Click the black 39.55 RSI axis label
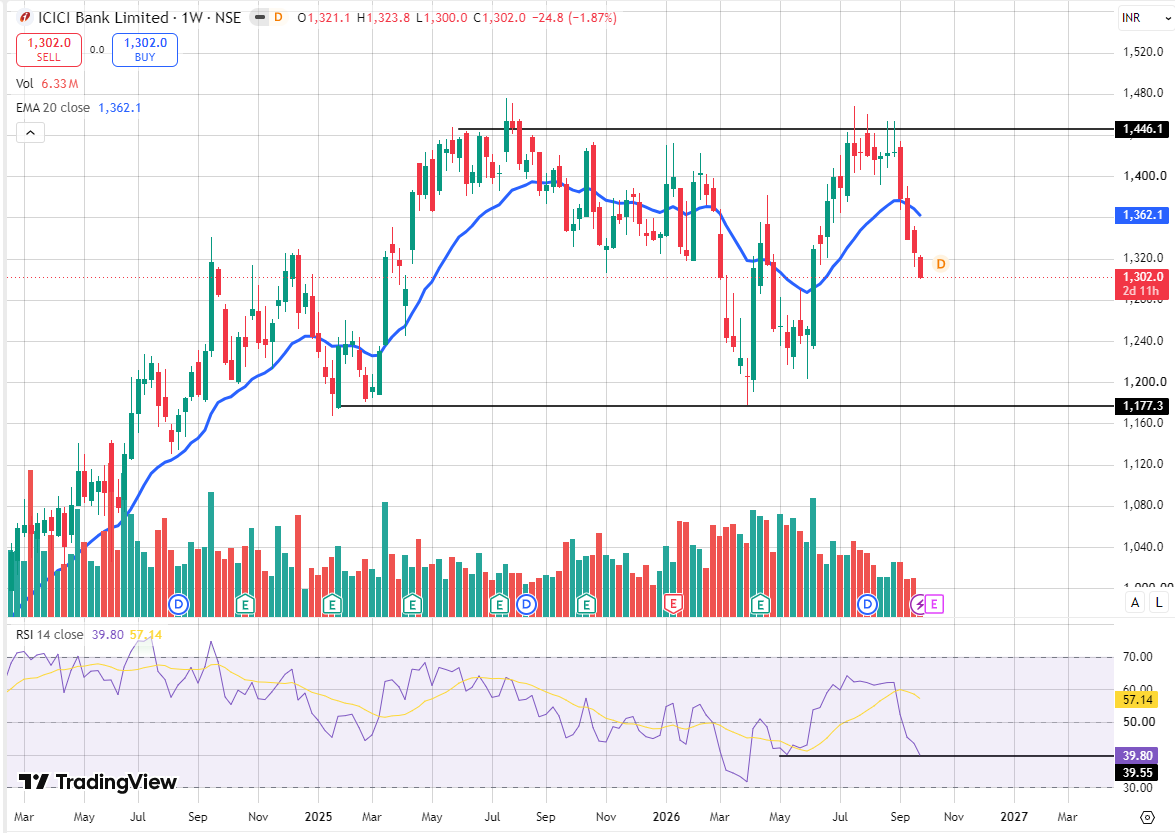Screen dimensions: 1175x833 tap(1137, 772)
